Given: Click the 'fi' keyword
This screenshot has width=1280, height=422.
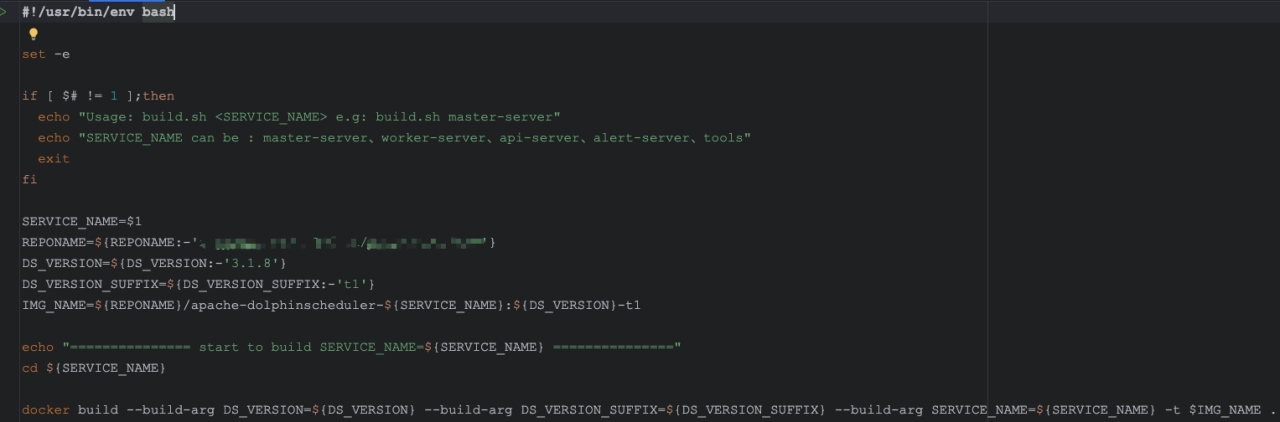Looking at the screenshot, I should (x=29, y=180).
